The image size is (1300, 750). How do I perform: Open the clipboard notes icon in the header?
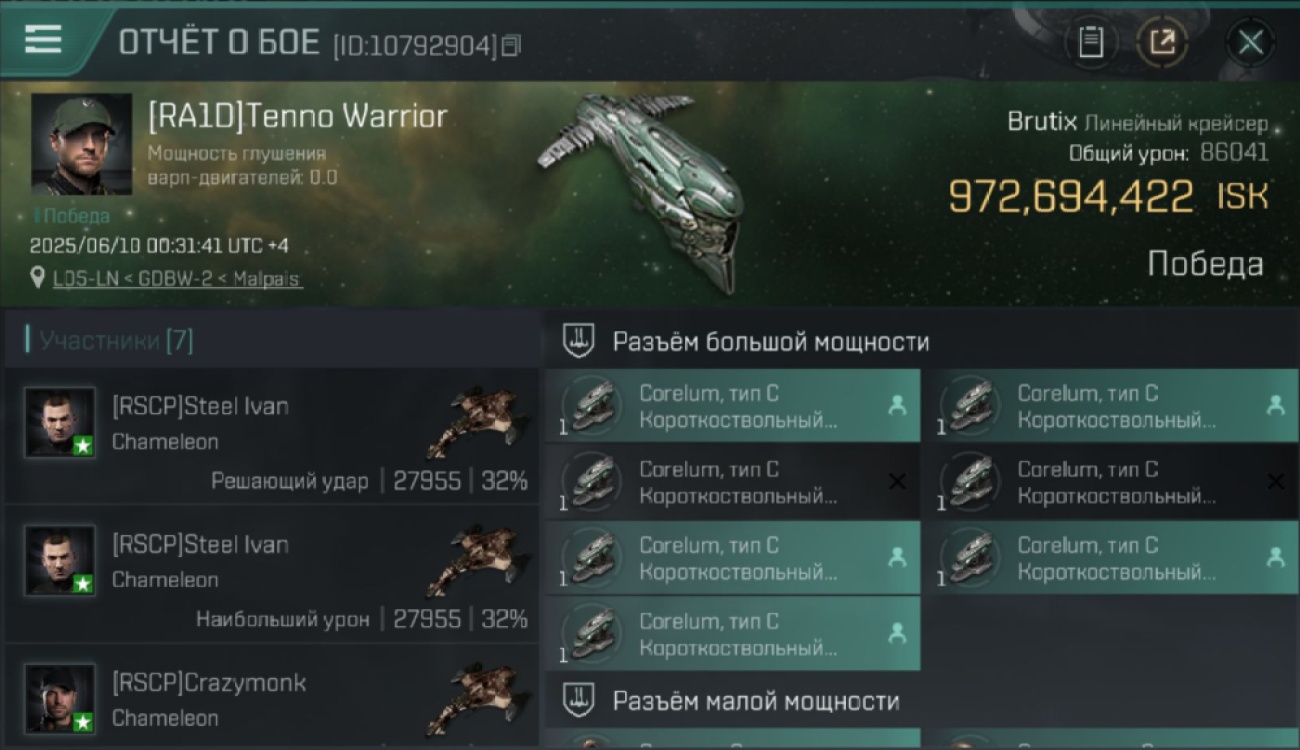pyautogui.click(x=1090, y=42)
